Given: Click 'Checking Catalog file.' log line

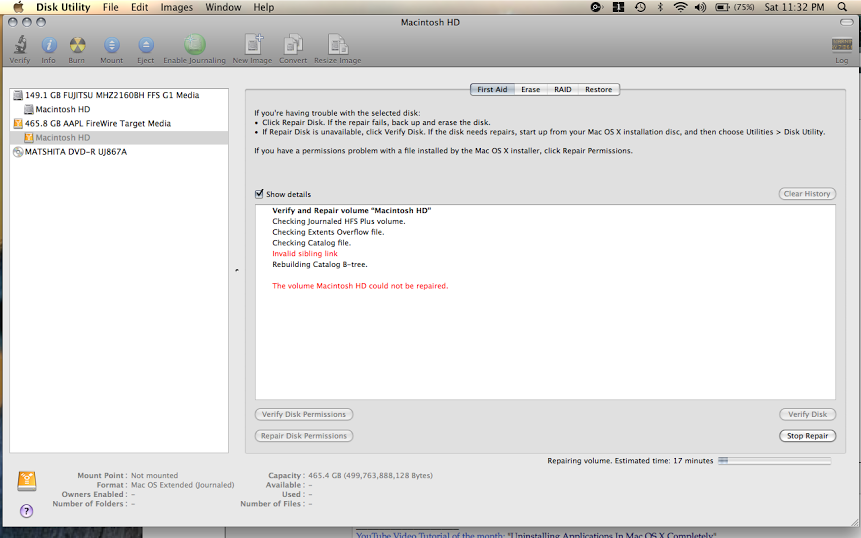Looking at the screenshot, I should pyautogui.click(x=311, y=243).
